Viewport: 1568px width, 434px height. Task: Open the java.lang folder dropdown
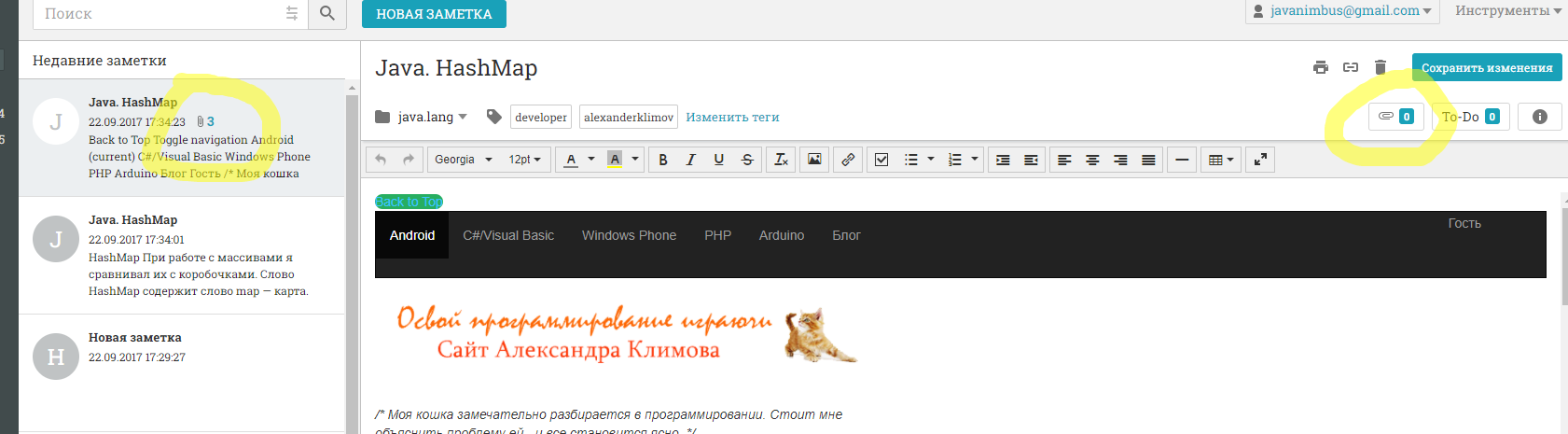[422, 117]
